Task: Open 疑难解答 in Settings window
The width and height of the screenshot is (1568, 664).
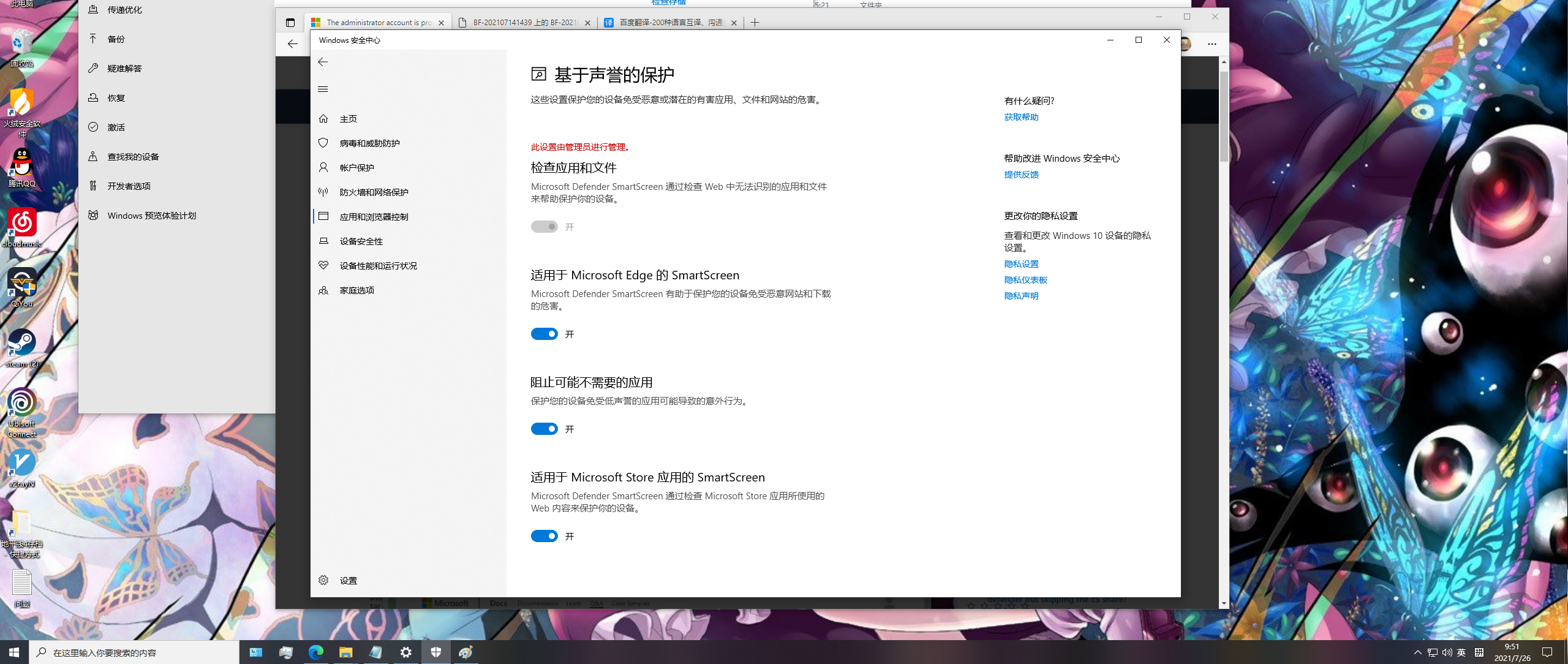Action: click(x=176, y=69)
